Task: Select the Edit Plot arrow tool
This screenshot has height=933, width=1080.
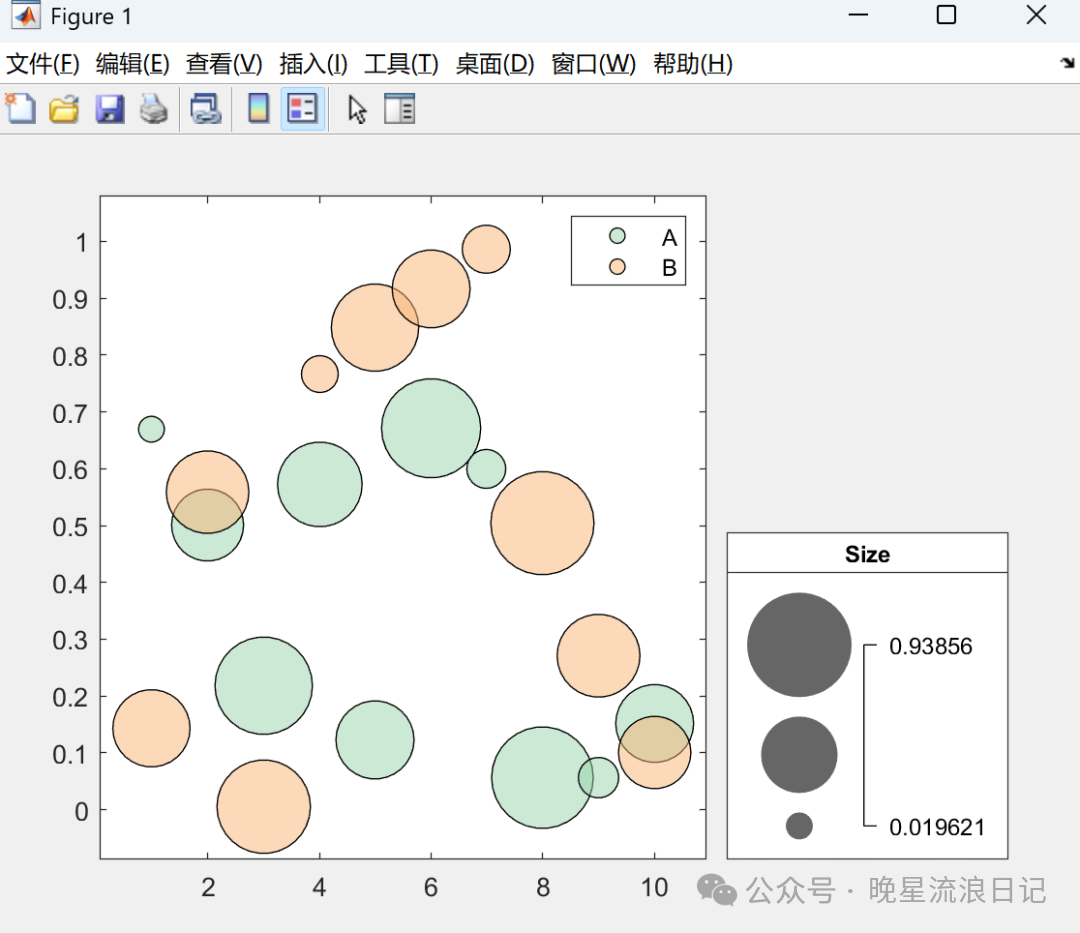Action: 357,109
